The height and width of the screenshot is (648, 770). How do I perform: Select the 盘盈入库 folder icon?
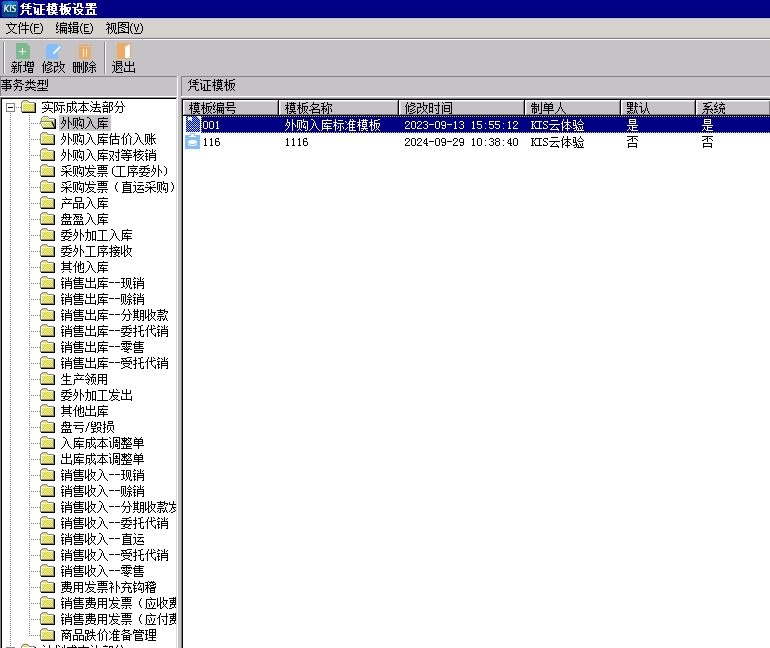(48, 219)
